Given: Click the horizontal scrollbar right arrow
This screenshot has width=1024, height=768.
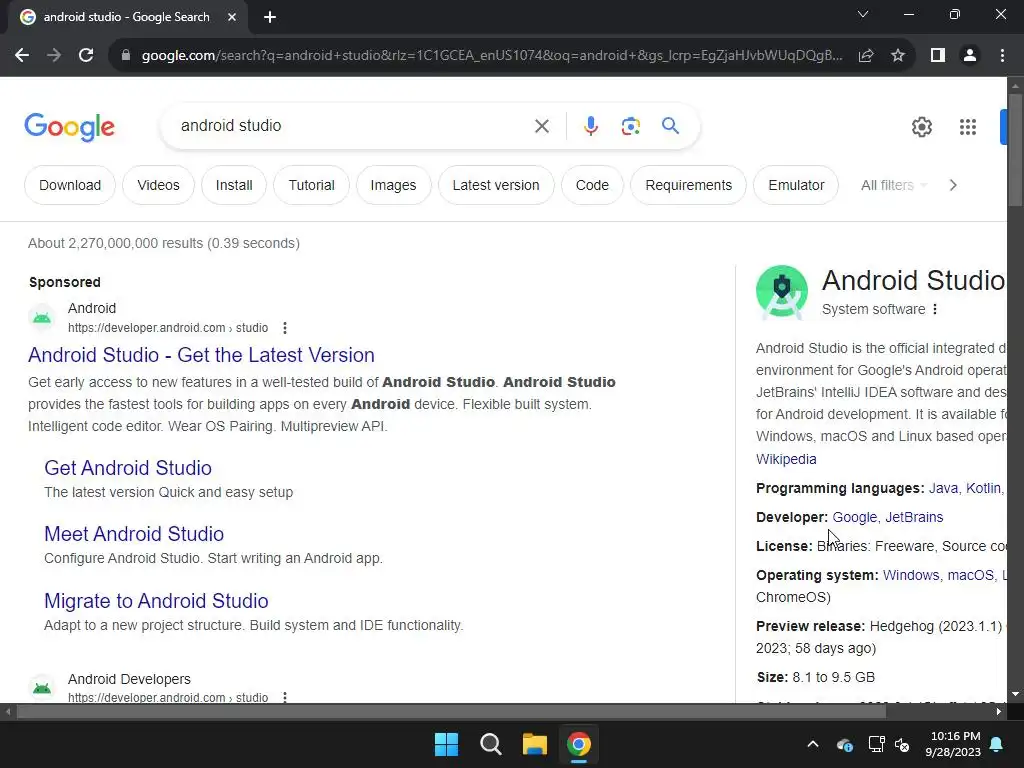Looking at the screenshot, I should coord(999,711).
